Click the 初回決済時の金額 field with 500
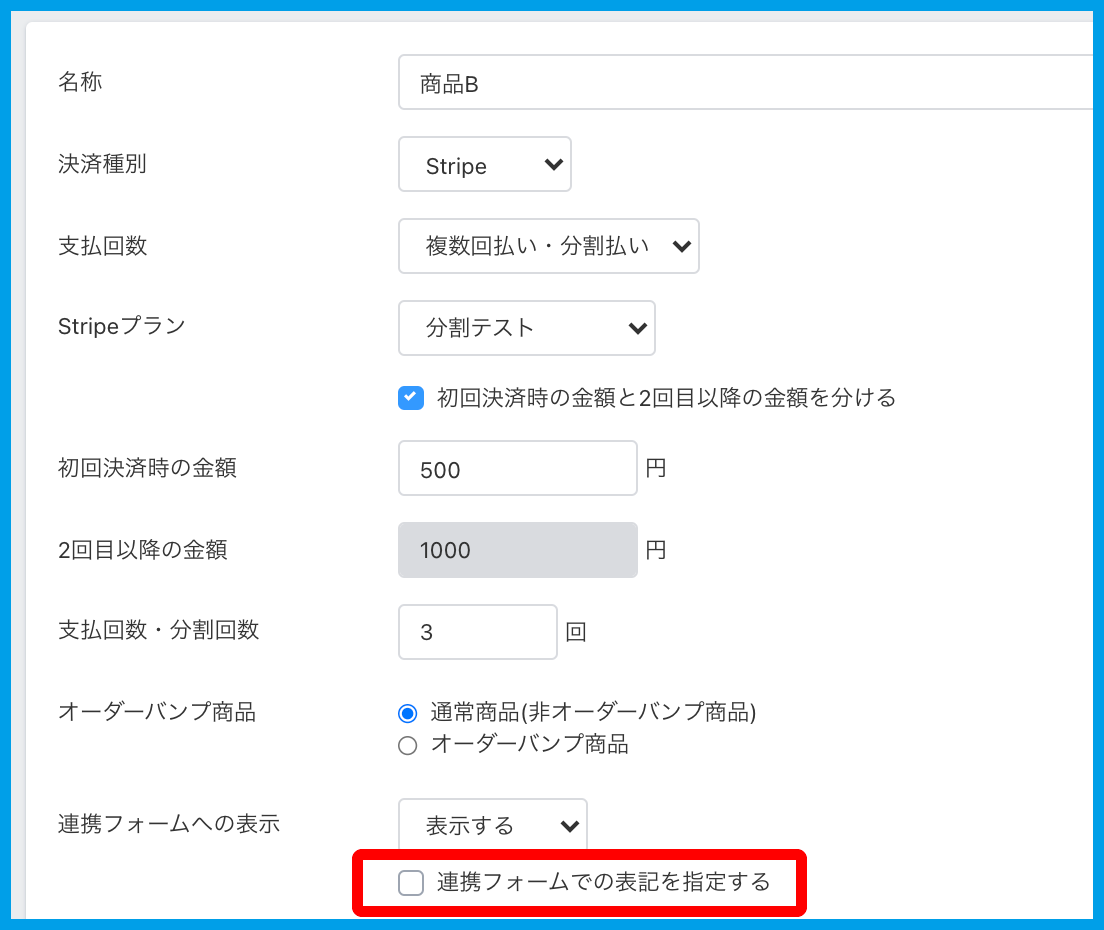 [x=517, y=469]
